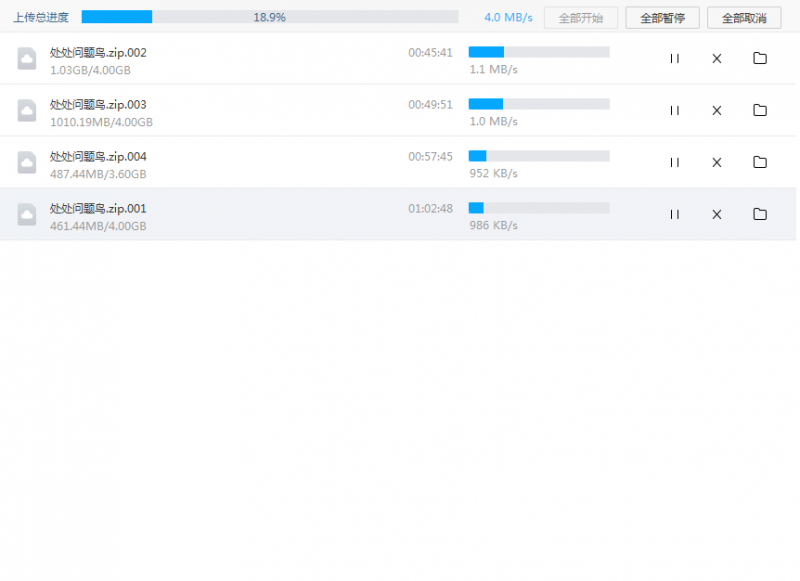This screenshot has width=800, height=581.
Task: Click the 全部取消 button
Action: 743,18
